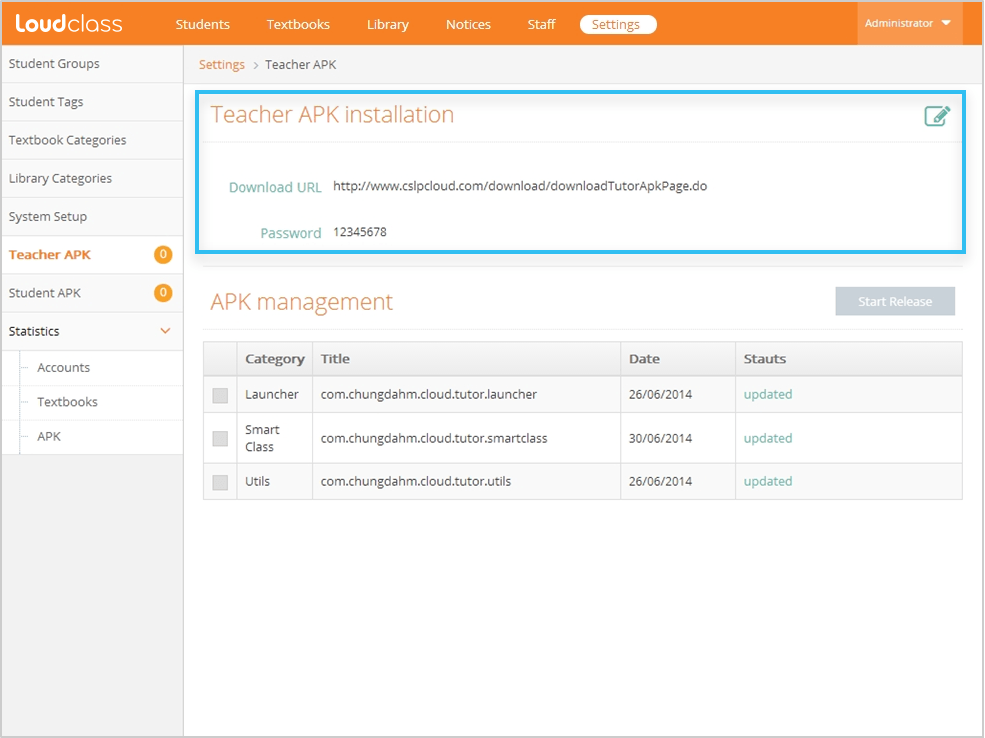Click com.chungdahm.cloud.tutor.smartclass title
This screenshot has width=985, height=738.
434,438
